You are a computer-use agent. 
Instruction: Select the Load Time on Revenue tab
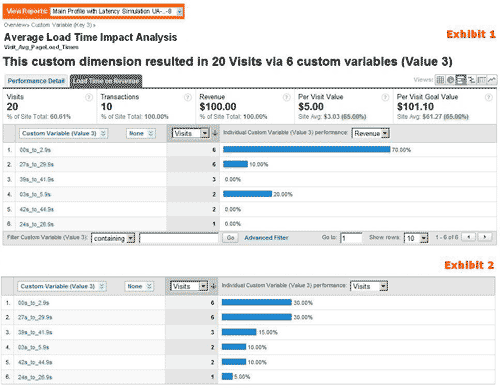click(x=106, y=81)
